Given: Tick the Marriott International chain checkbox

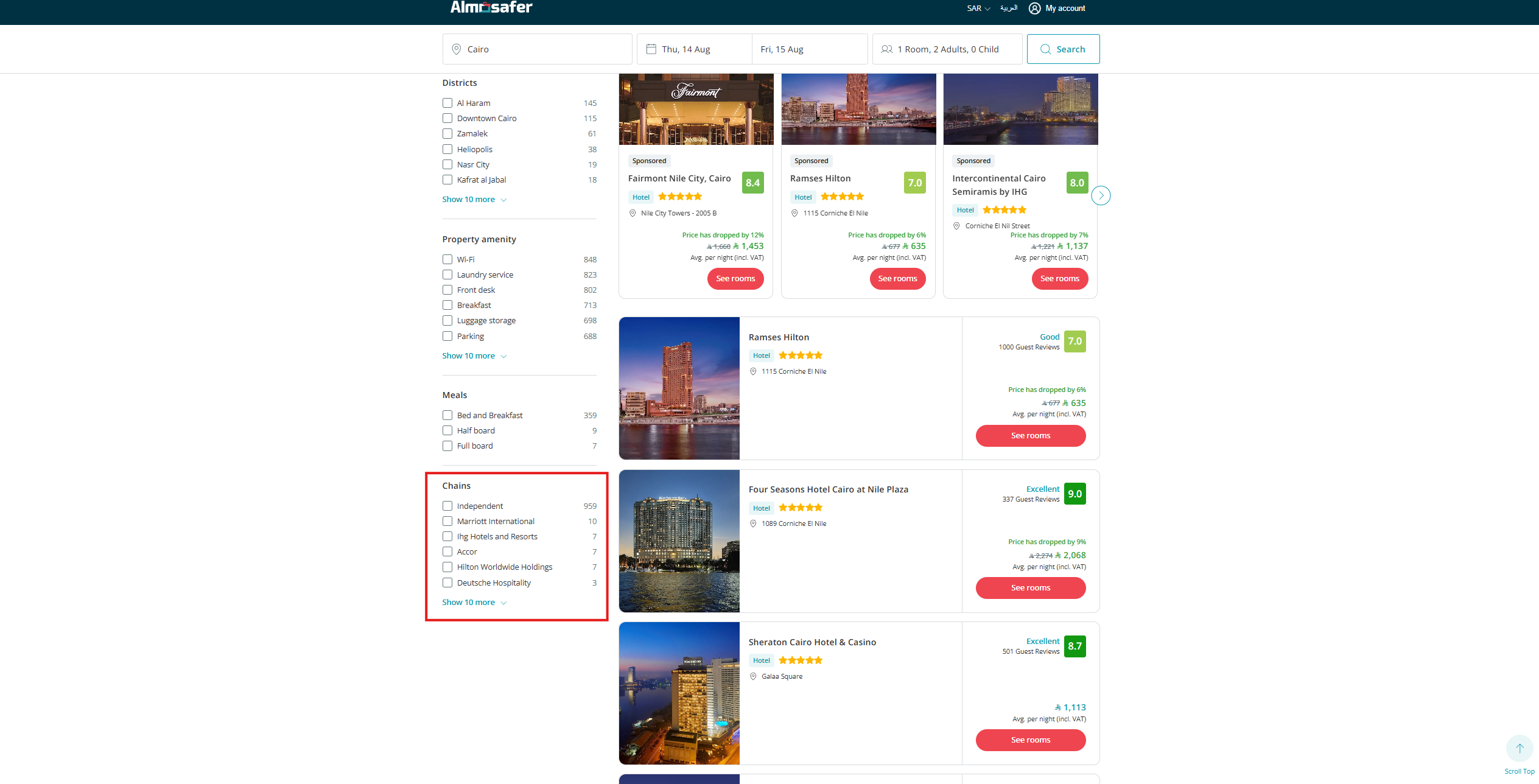Looking at the screenshot, I should point(447,522).
